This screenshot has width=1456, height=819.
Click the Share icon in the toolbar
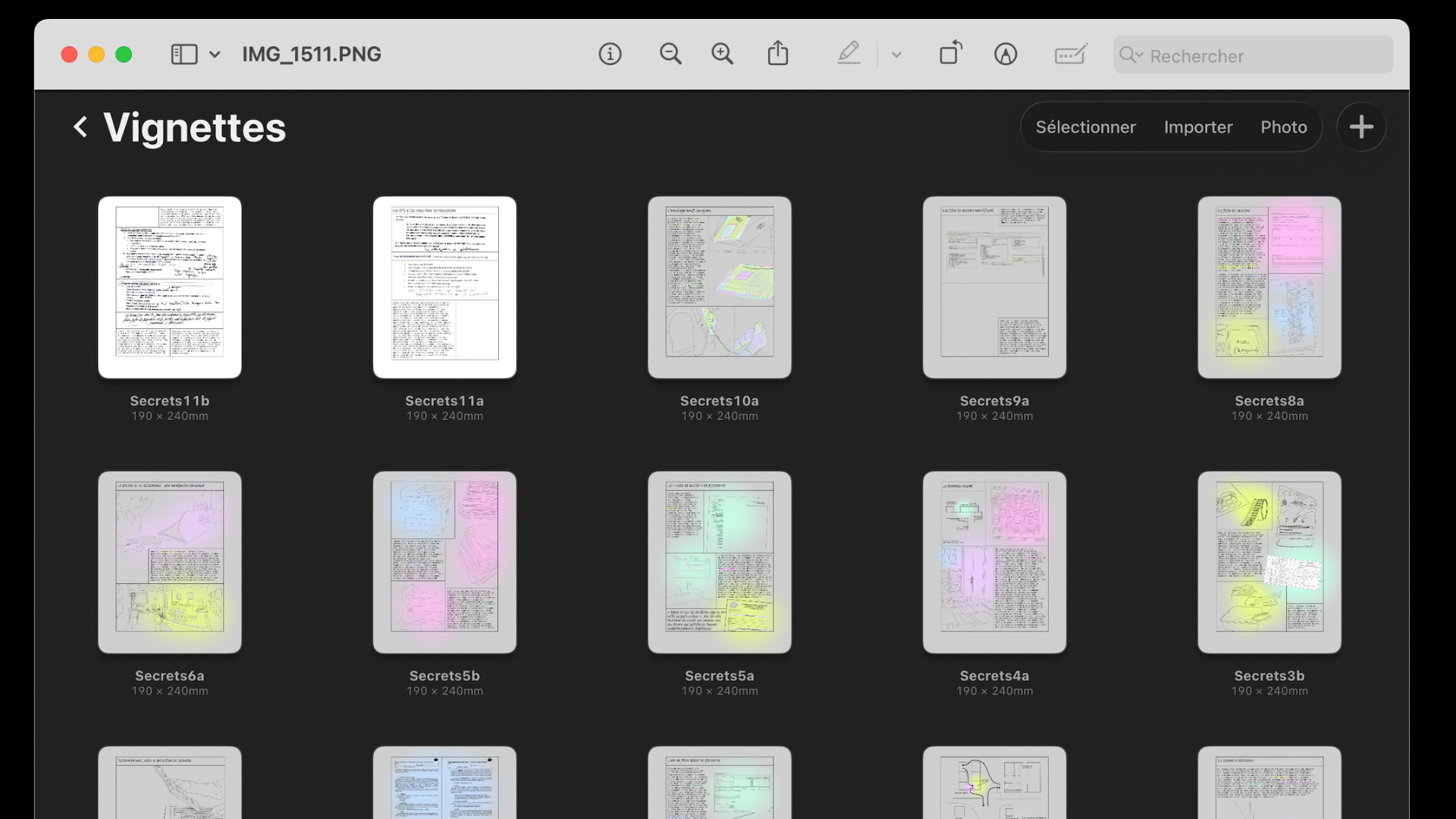(x=778, y=54)
